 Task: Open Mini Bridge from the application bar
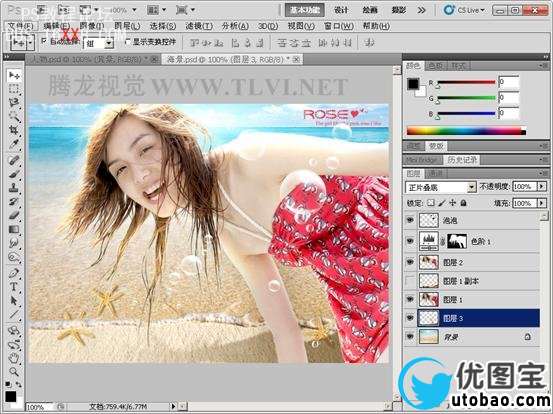pos(63,10)
